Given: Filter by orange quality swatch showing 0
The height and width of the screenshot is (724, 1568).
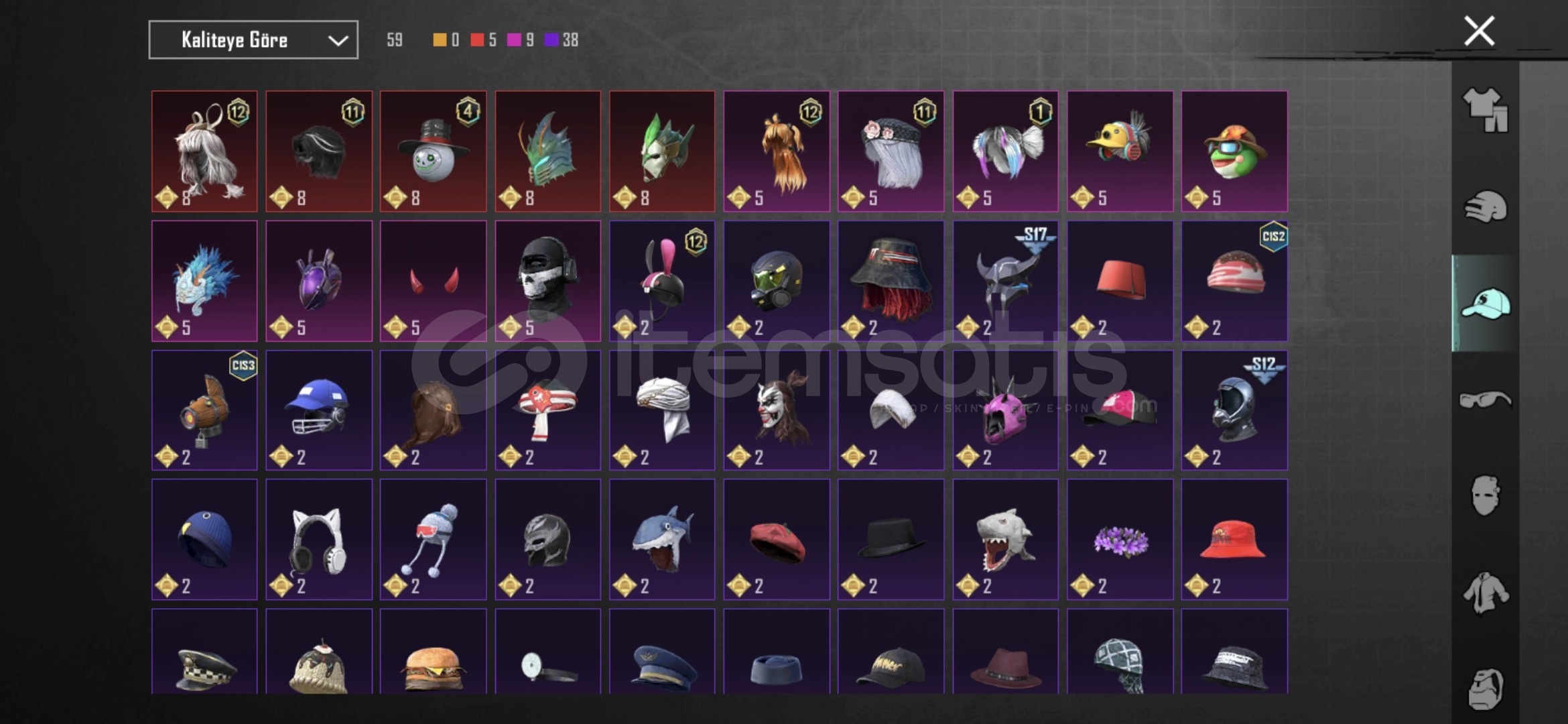Looking at the screenshot, I should click(x=446, y=40).
